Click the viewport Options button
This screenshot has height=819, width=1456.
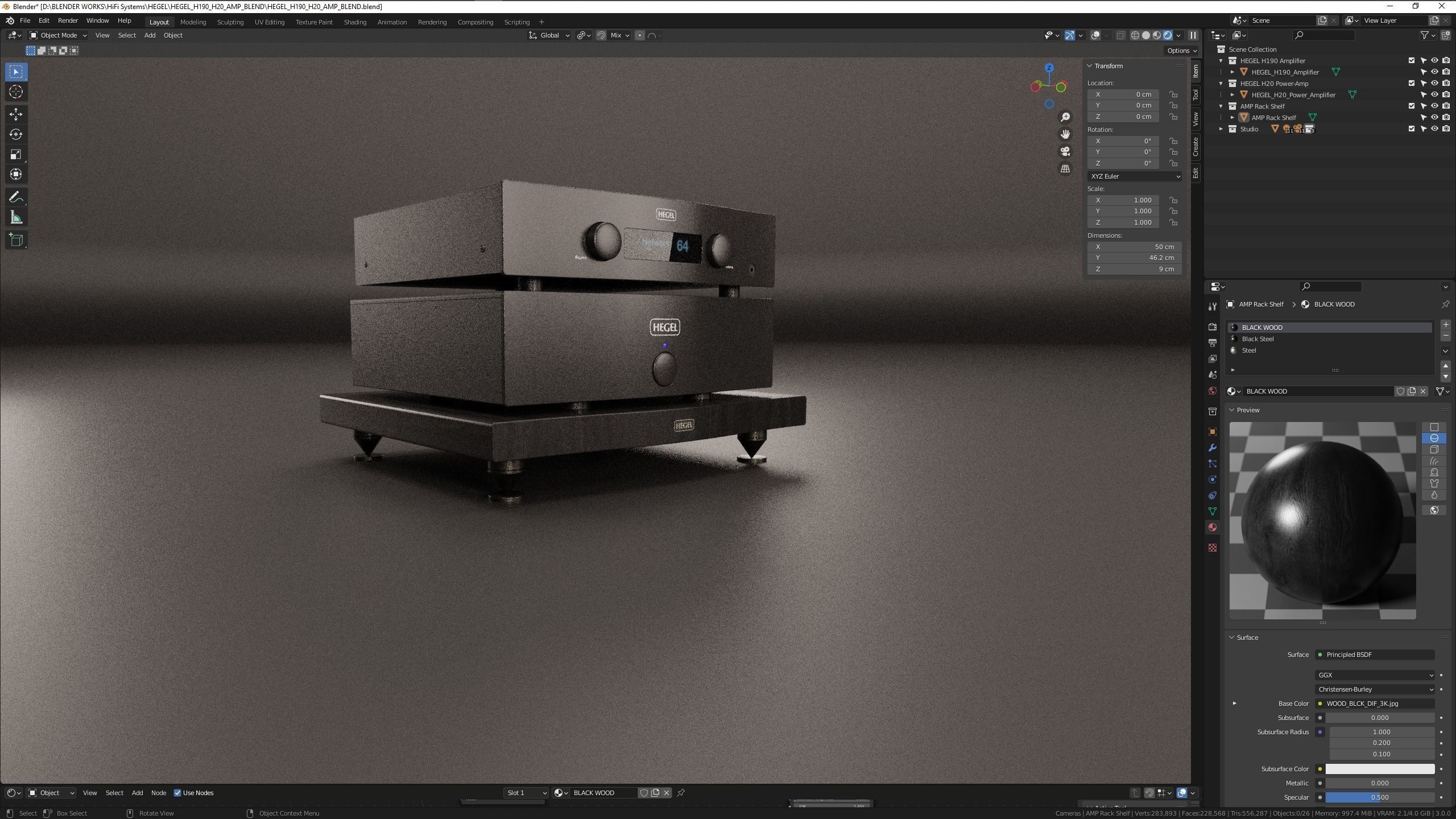(x=1181, y=51)
